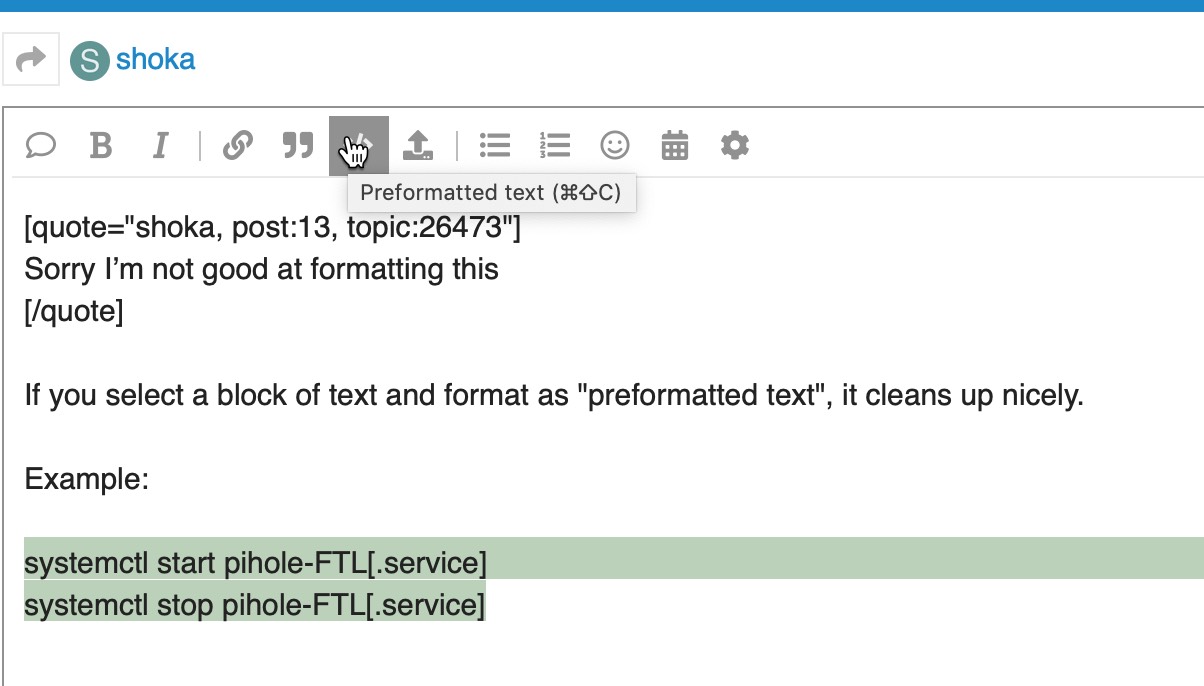Toggle bold formatting
Viewport: 1204px width, 686px height.
[100, 146]
